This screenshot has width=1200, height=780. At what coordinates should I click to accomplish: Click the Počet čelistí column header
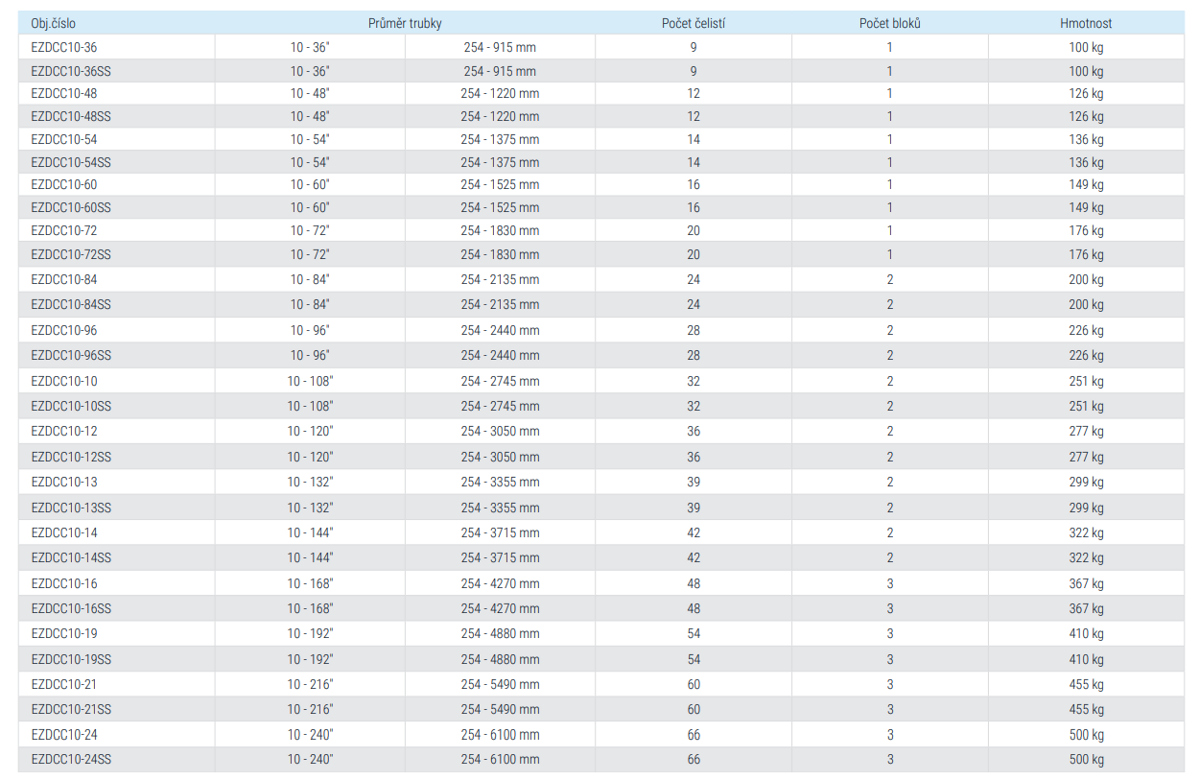click(x=693, y=23)
